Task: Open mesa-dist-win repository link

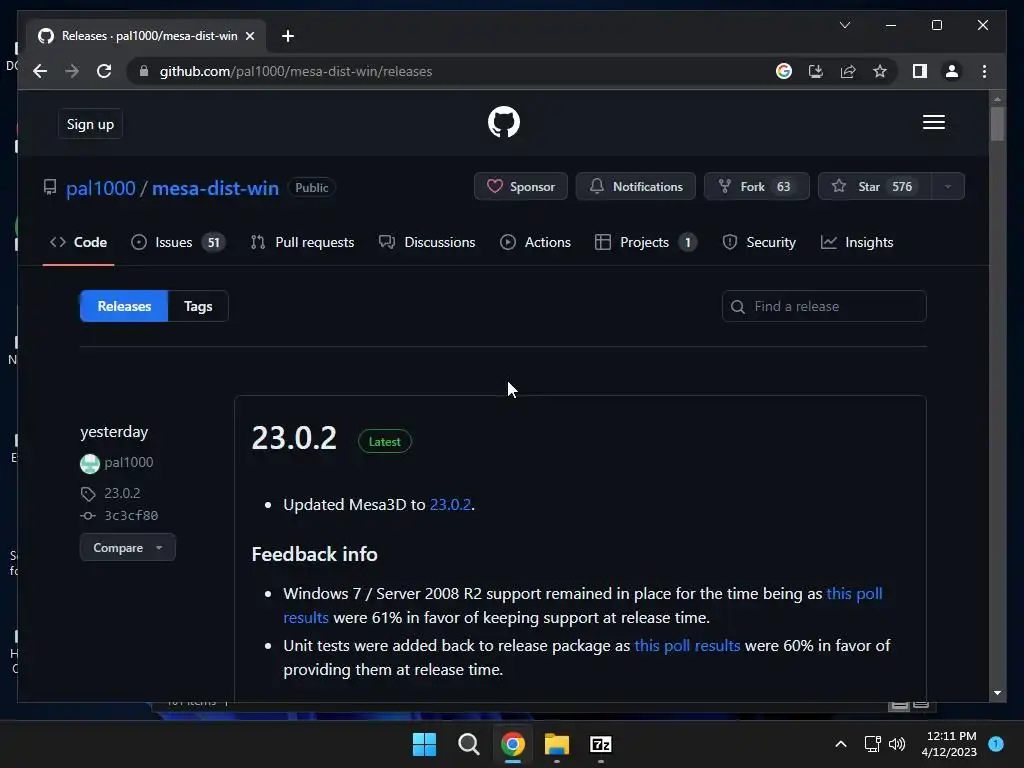Action: [x=215, y=188]
